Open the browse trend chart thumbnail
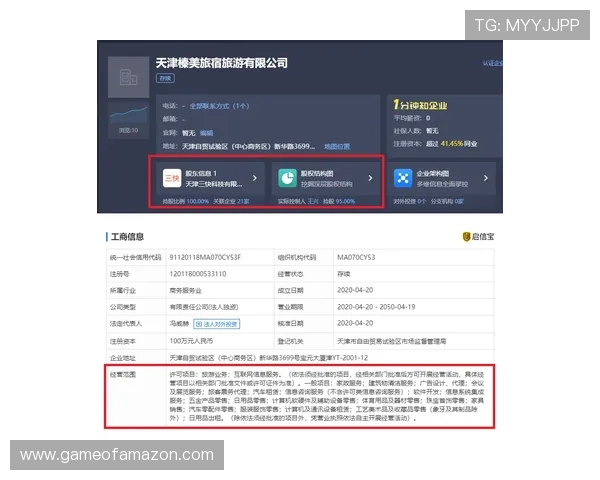Screen dimensions: 600x480 (x=128, y=114)
